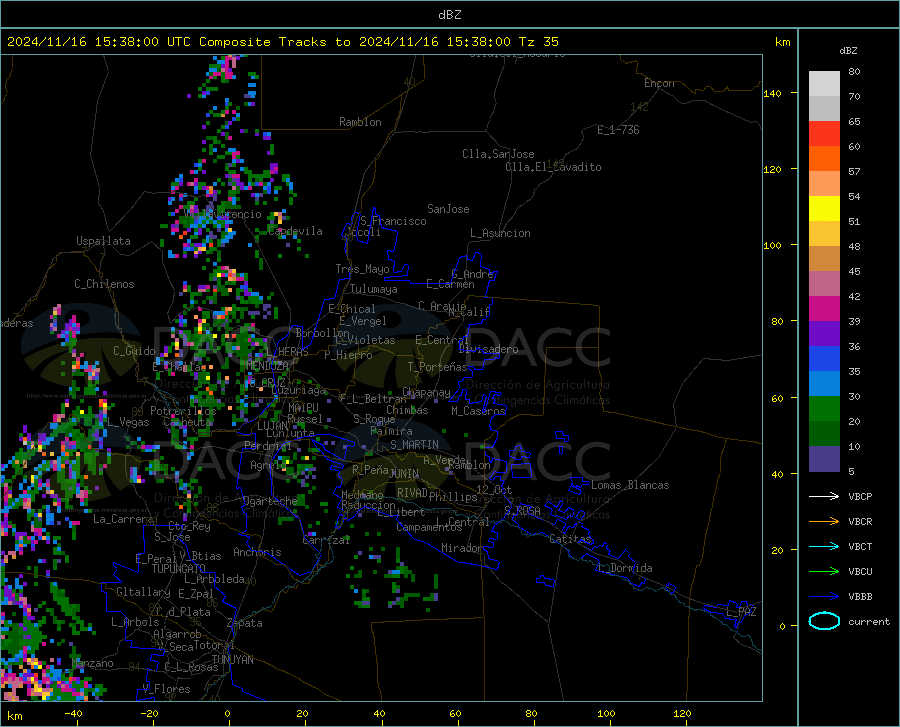
Task: Click the Clla.El_Cavadito map label
Action: (553, 167)
